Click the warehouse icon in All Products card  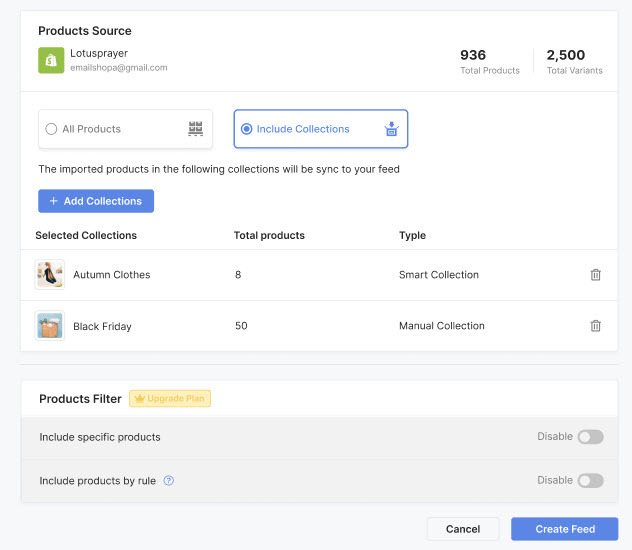coord(195,129)
